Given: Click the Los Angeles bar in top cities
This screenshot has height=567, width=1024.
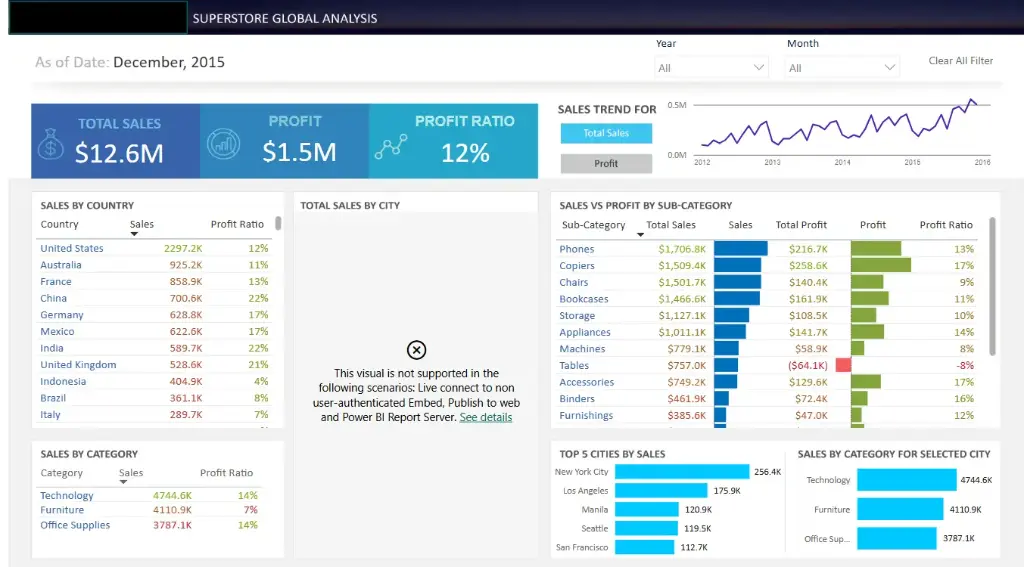Looking at the screenshot, I should click(661, 491).
